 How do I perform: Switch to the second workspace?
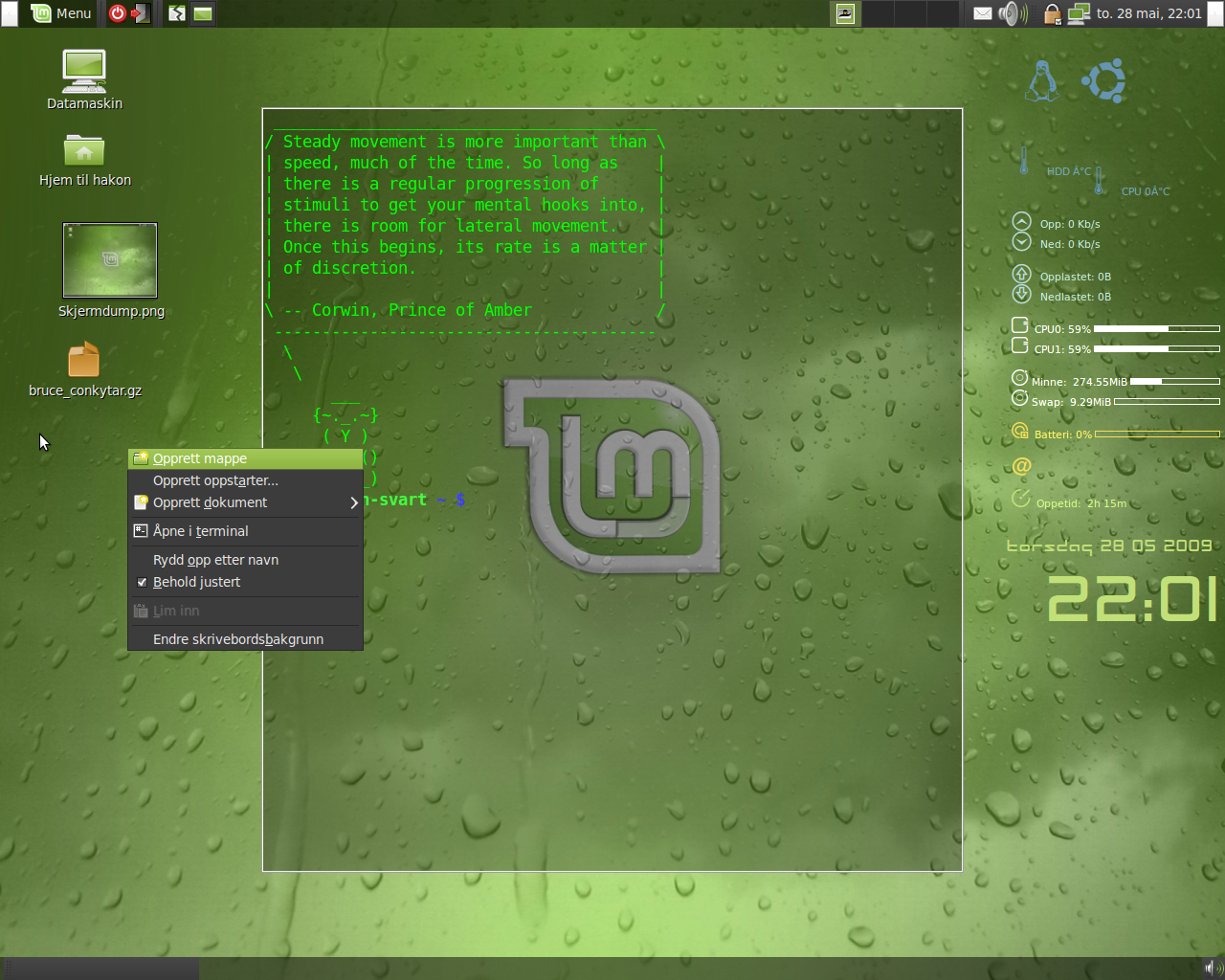(x=879, y=13)
